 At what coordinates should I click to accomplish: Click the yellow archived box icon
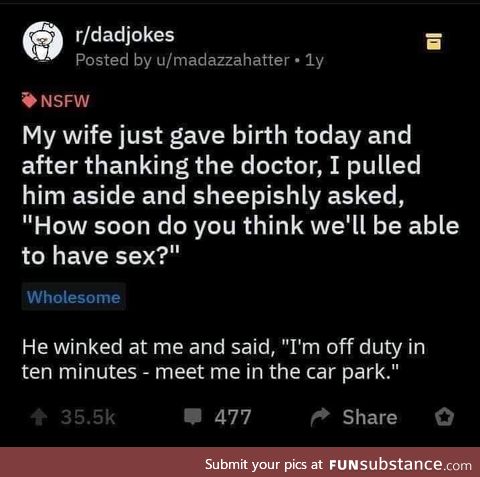(x=434, y=42)
